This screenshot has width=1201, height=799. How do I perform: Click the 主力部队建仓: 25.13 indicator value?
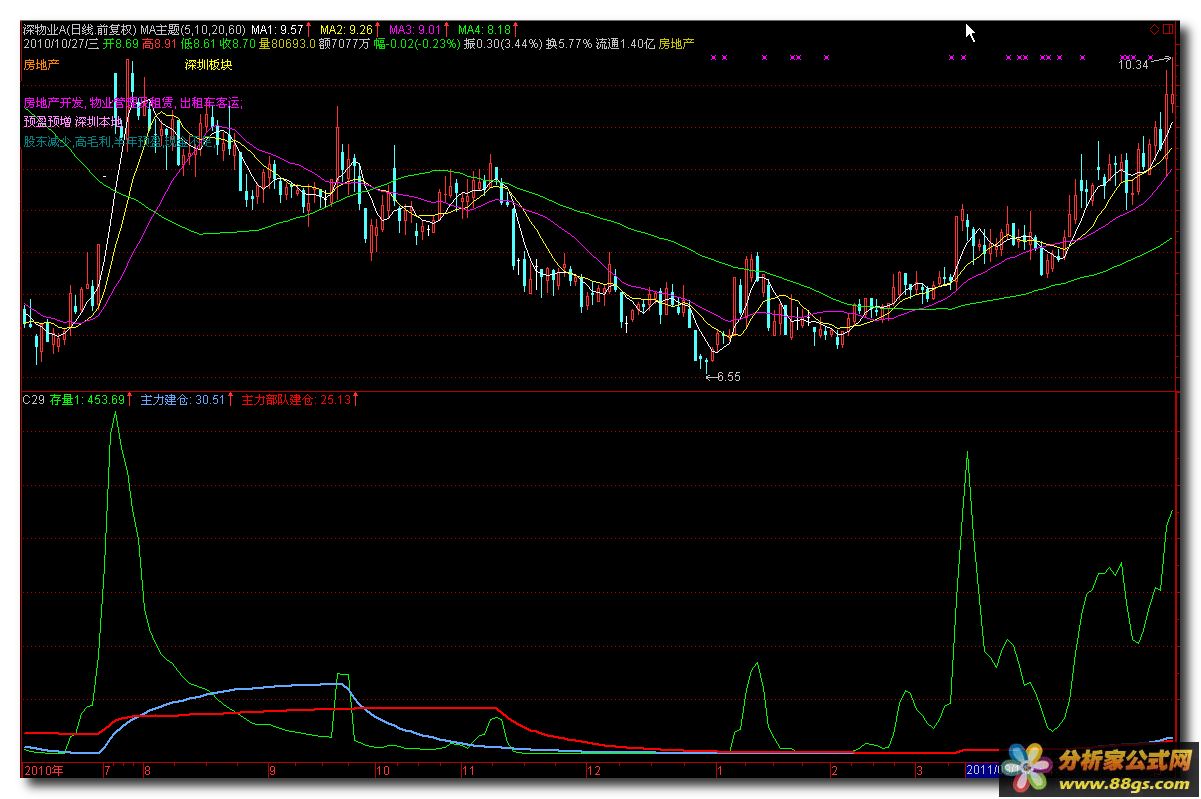(x=295, y=400)
